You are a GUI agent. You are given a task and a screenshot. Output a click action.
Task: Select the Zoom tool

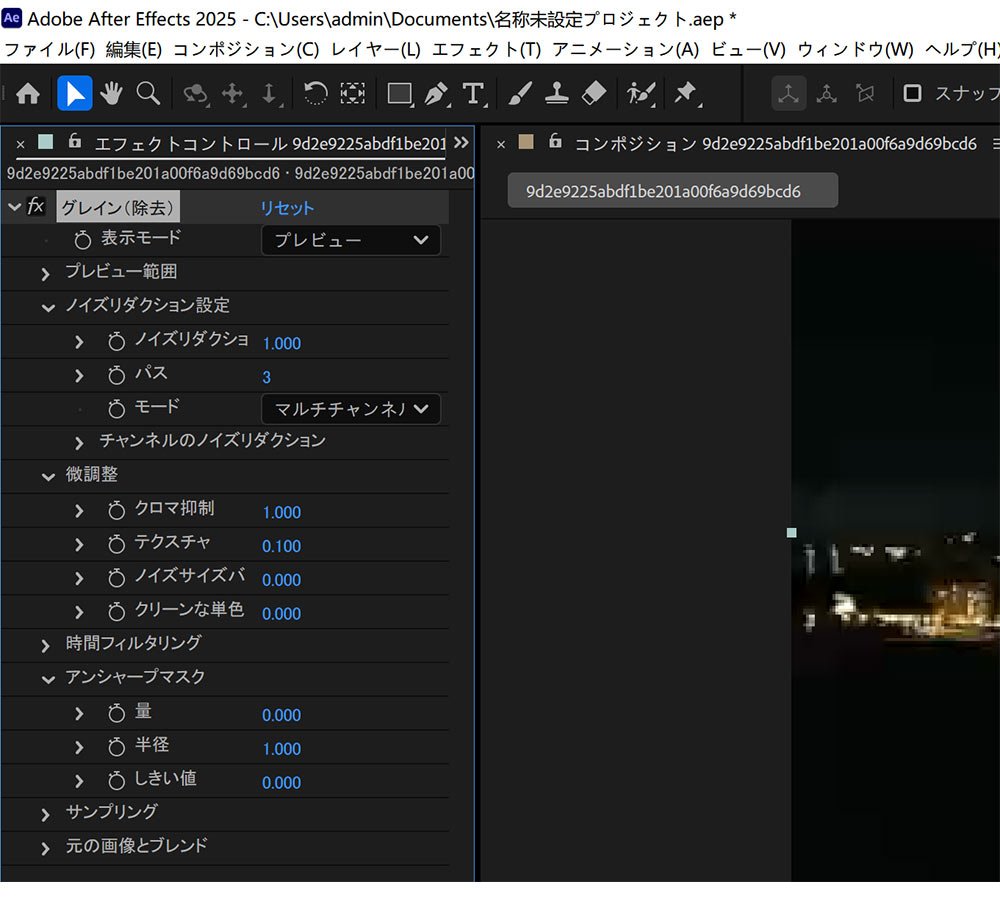point(147,94)
